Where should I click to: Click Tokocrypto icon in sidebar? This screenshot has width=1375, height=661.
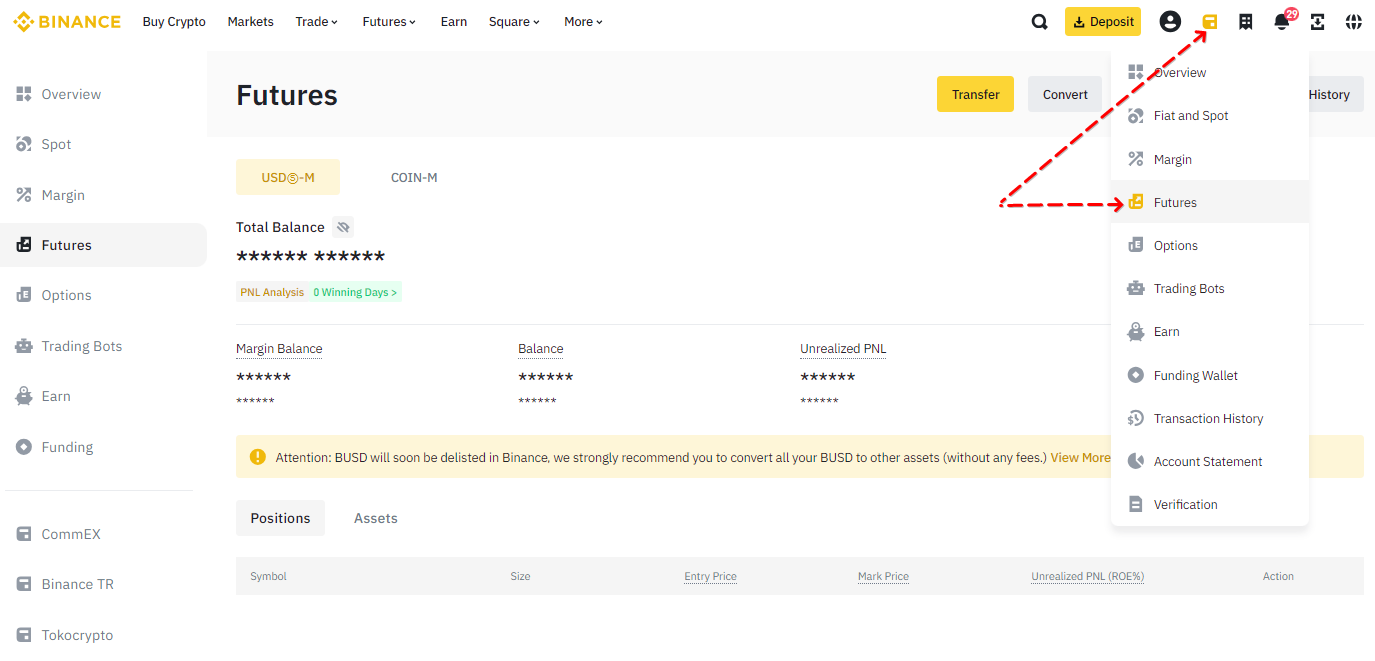click(24, 635)
